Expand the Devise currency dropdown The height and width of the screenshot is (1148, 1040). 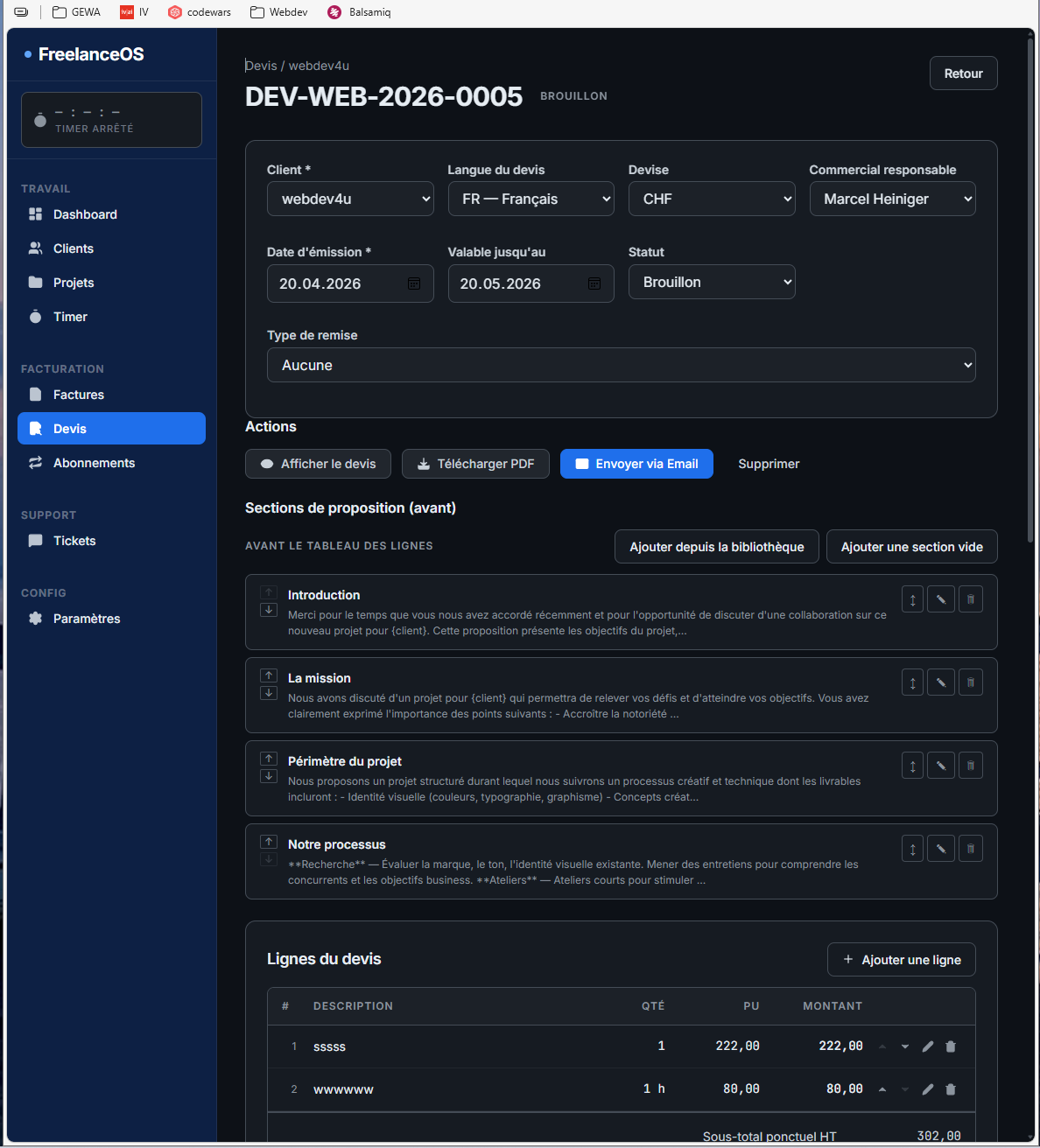[711, 199]
